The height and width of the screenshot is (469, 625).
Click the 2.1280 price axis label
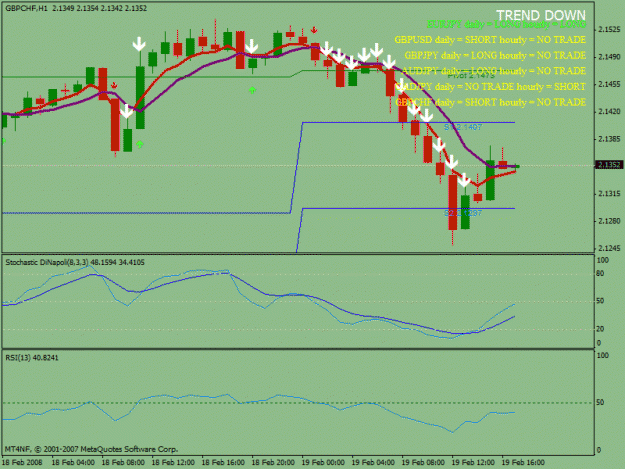pyautogui.click(x=609, y=221)
